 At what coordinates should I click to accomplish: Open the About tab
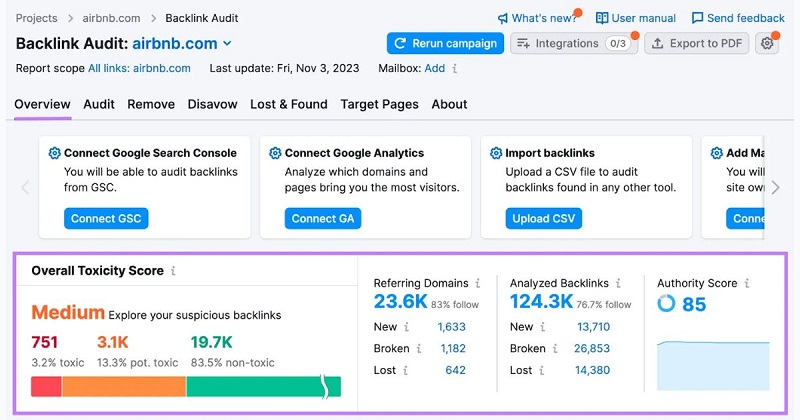[x=449, y=104]
